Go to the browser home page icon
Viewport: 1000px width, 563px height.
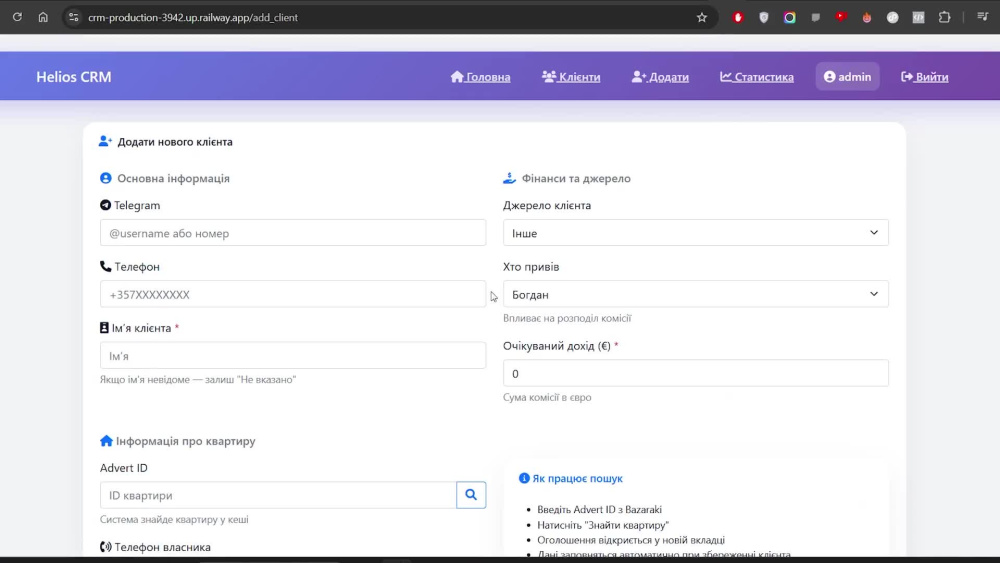[43, 17]
